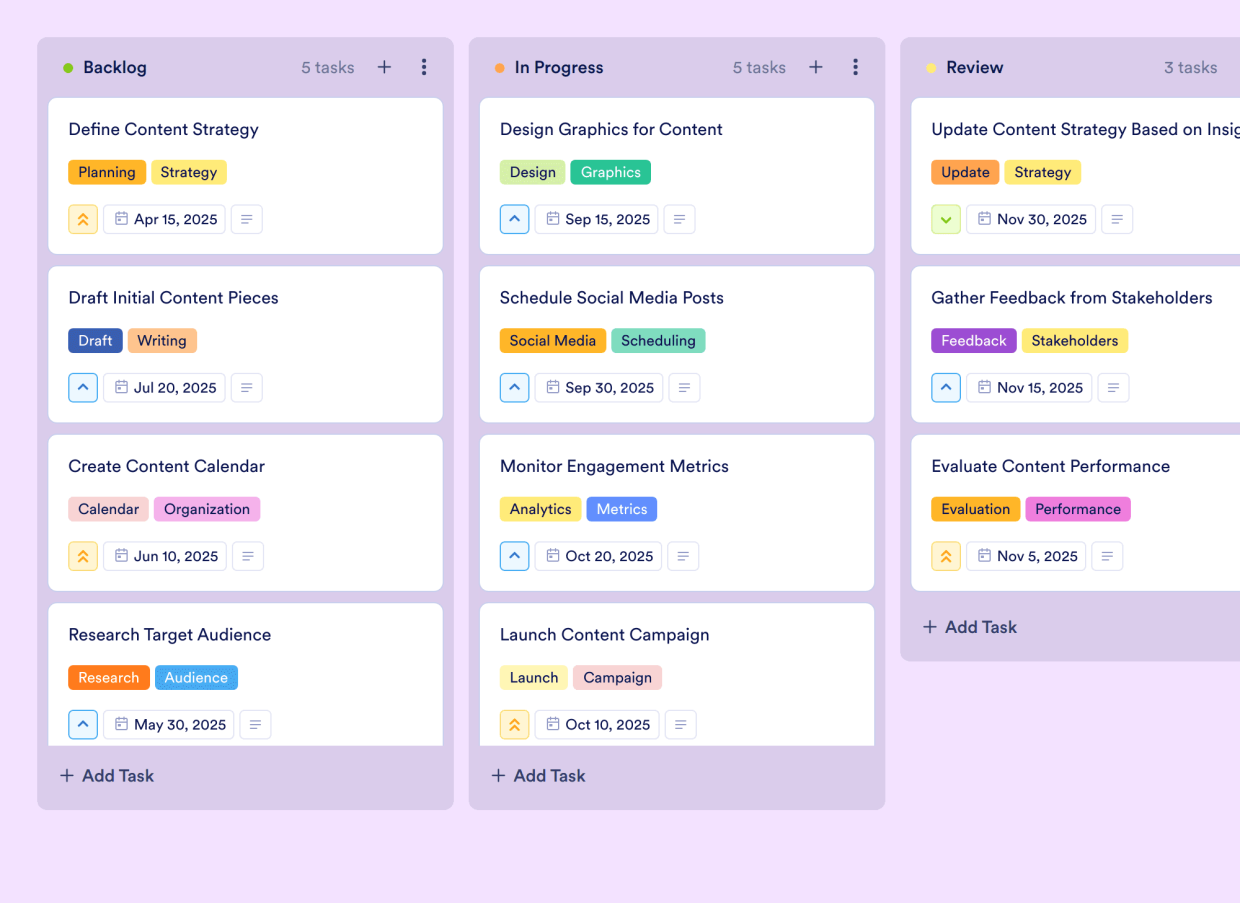
Task: Click the calendar icon on Research Target Audience
Action: tap(121, 724)
